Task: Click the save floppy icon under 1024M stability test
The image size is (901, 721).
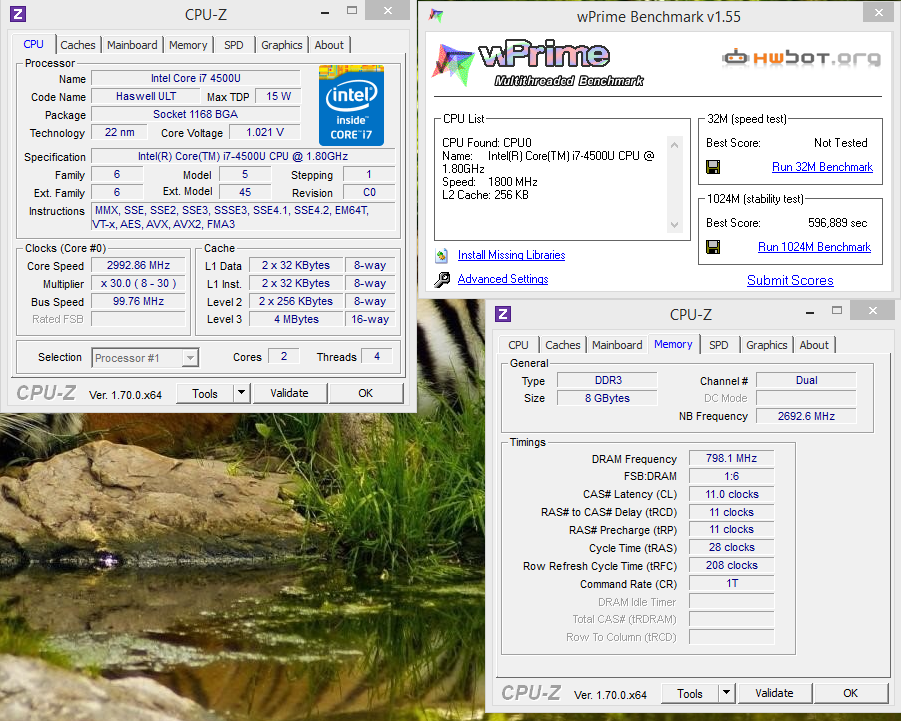Action: coord(713,247)
